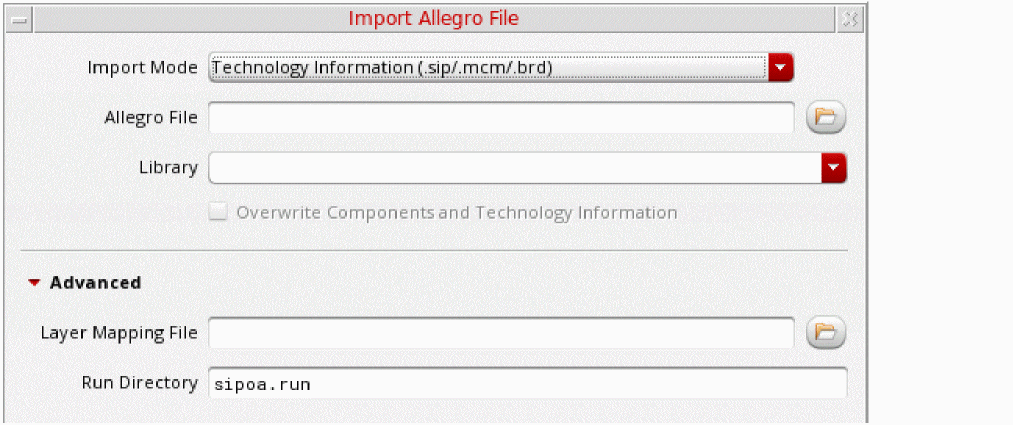
Task: Focus the Allegro File text field
Action: tap(500, 117)
